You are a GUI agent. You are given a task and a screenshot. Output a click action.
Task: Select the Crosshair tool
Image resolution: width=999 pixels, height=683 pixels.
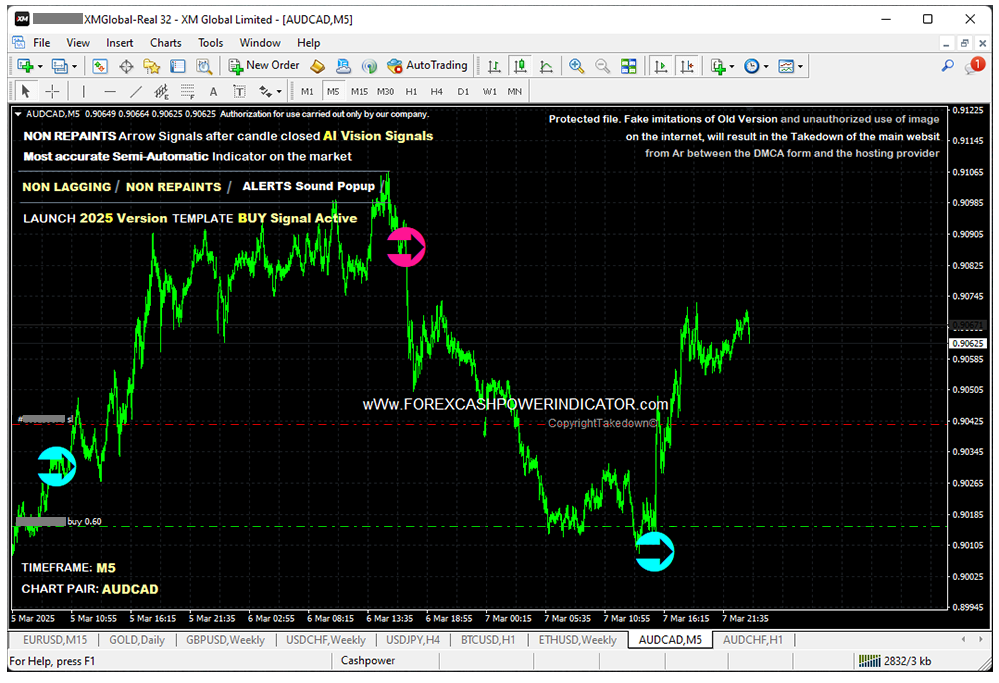click(x=52, y=91)
